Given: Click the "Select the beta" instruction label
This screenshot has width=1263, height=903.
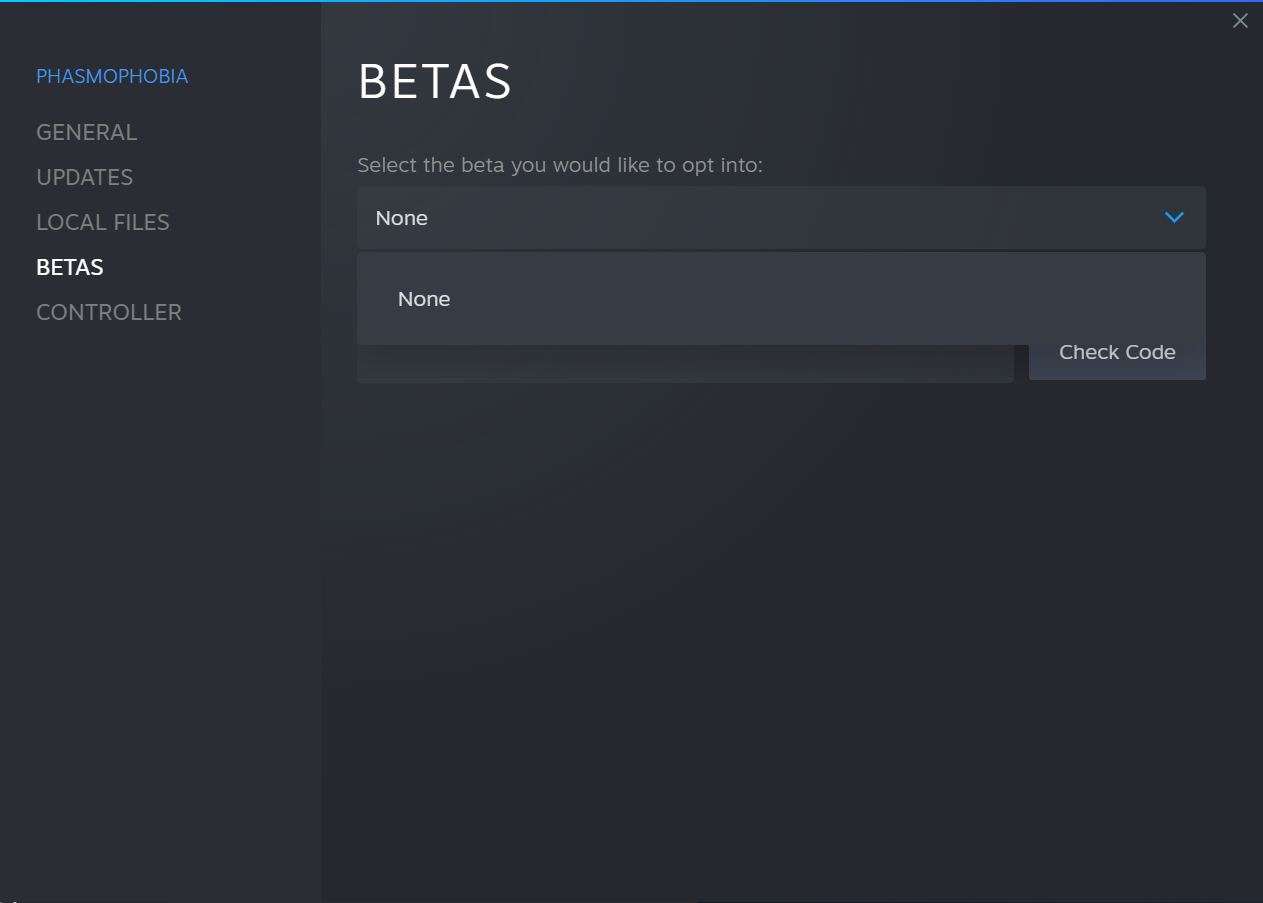Looking at the screenshot, I should coord(559,165).
